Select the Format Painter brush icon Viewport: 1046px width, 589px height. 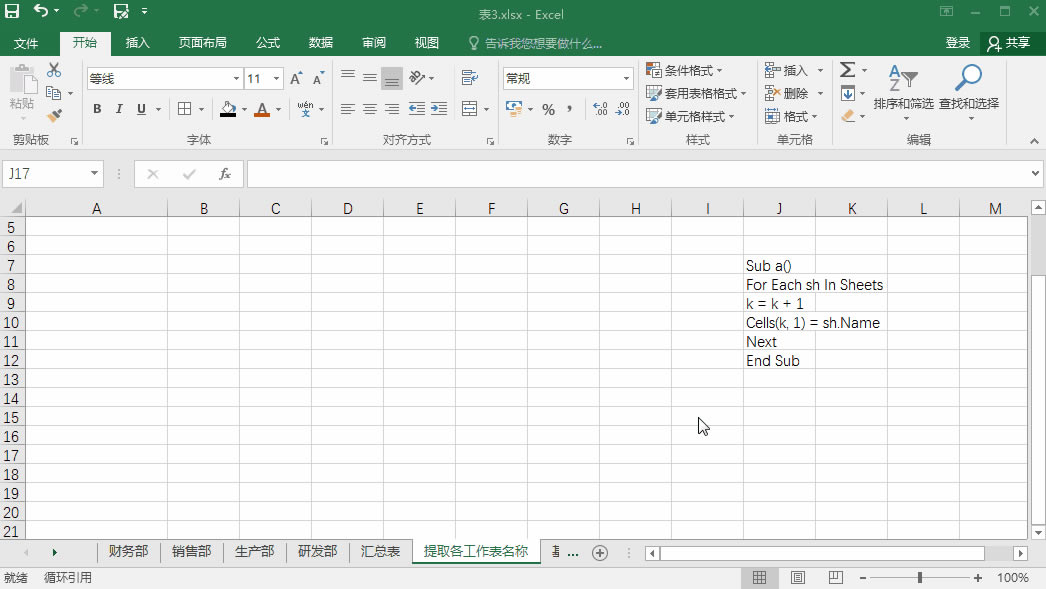[x=55, y=115]
